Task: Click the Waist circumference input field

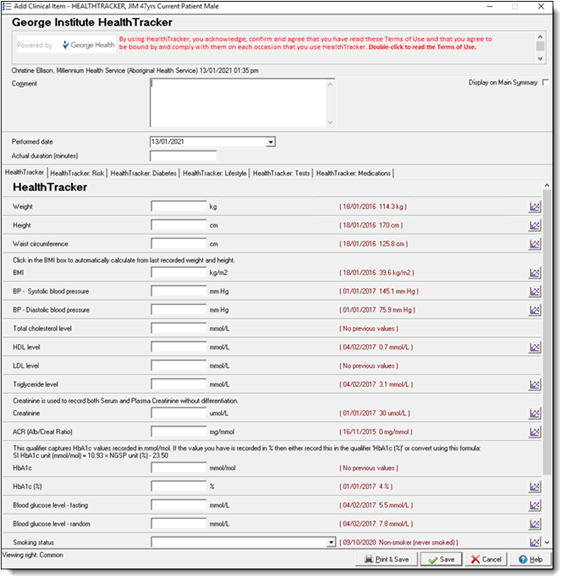Action: (178, 244)
